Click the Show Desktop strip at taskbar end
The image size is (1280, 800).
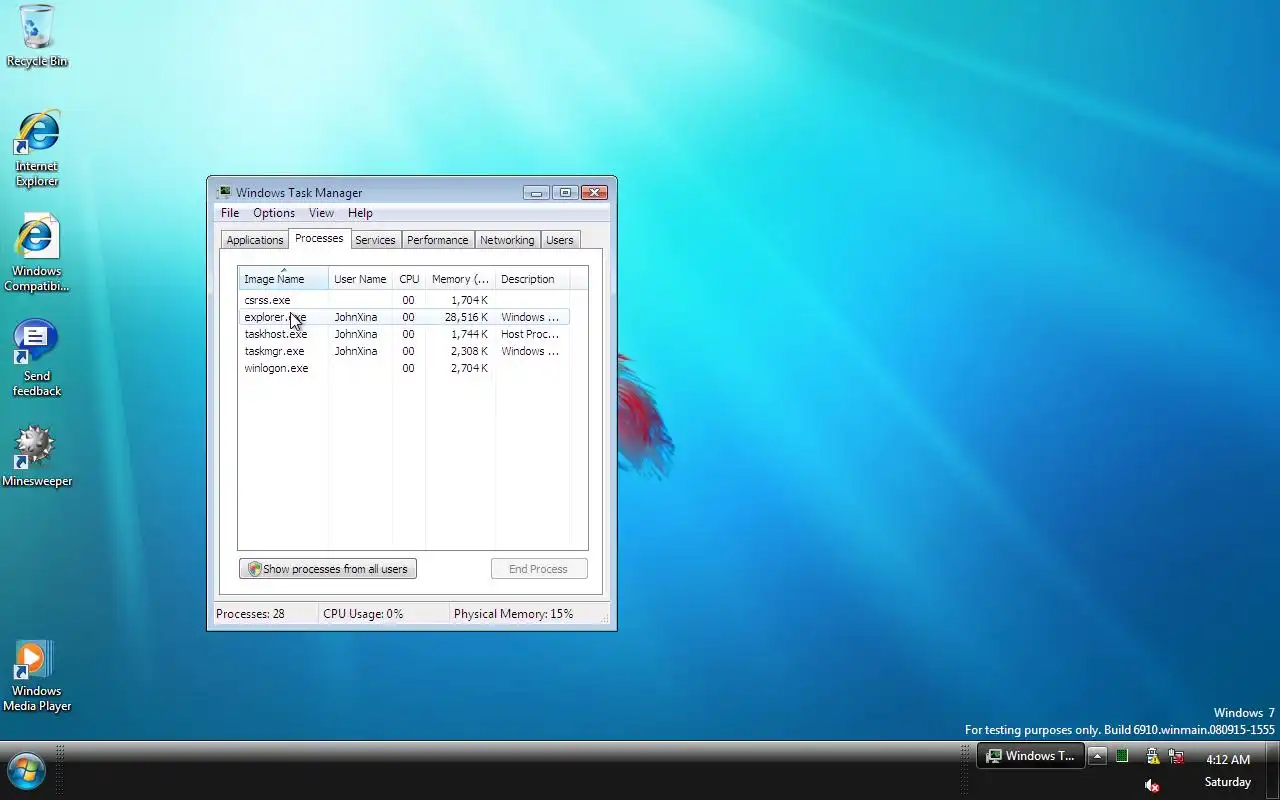1273,770
